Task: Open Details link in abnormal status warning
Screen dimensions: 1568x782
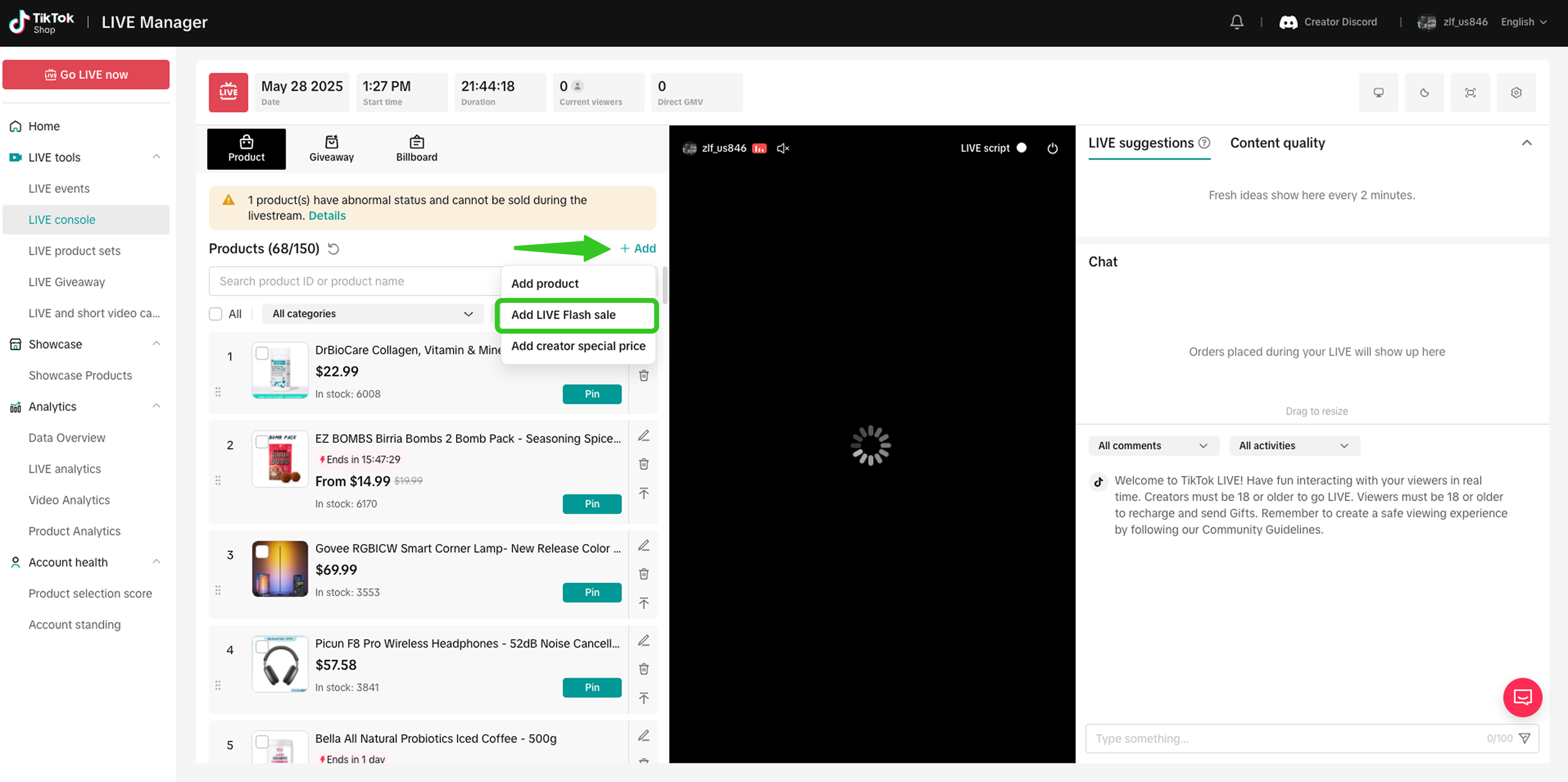Action: (327, 216)
